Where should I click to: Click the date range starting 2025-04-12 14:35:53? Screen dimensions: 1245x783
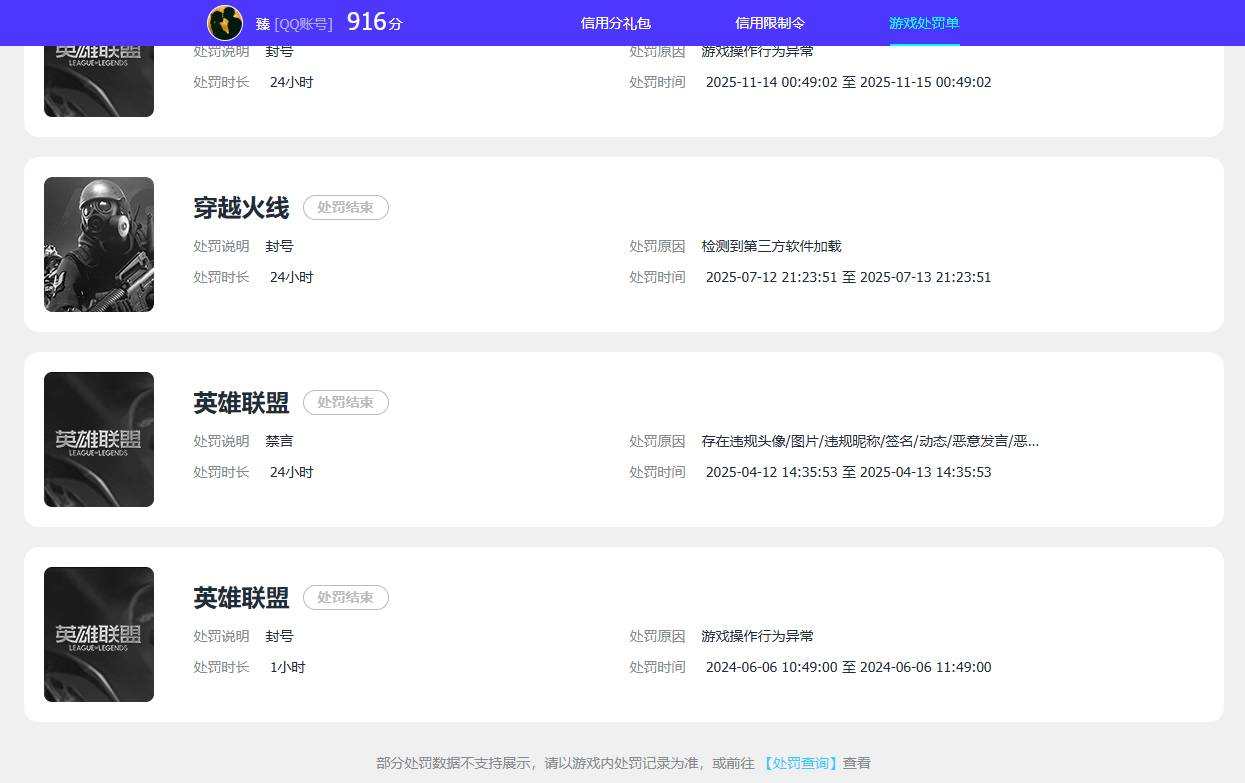pos(849,472)
